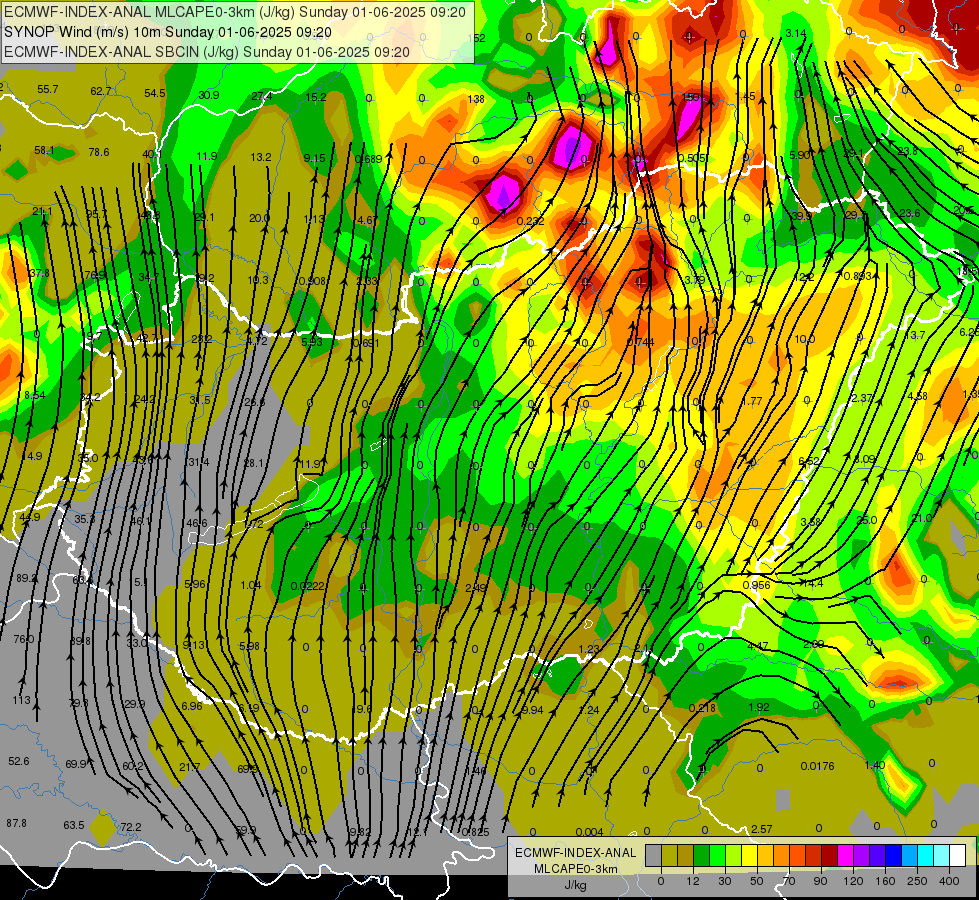Click the legend tick label 400

pyautogui.click(x=949, y=881)
